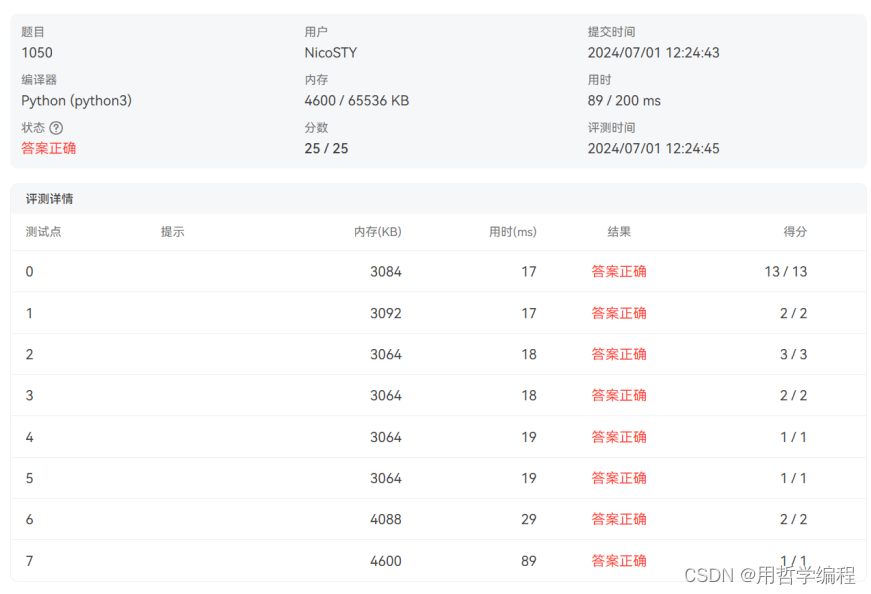
Task: Open user NicoSTY profile
Action: (x=331, y=53)
